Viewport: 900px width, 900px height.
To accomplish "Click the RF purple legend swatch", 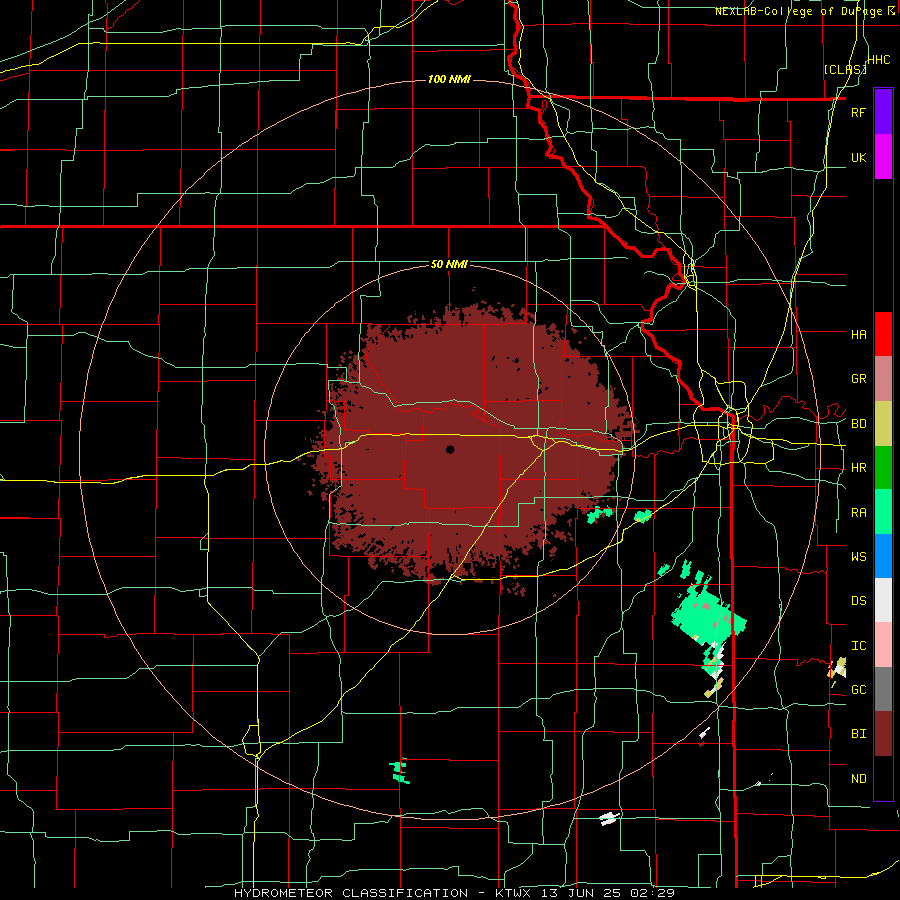I will (883, 112).
